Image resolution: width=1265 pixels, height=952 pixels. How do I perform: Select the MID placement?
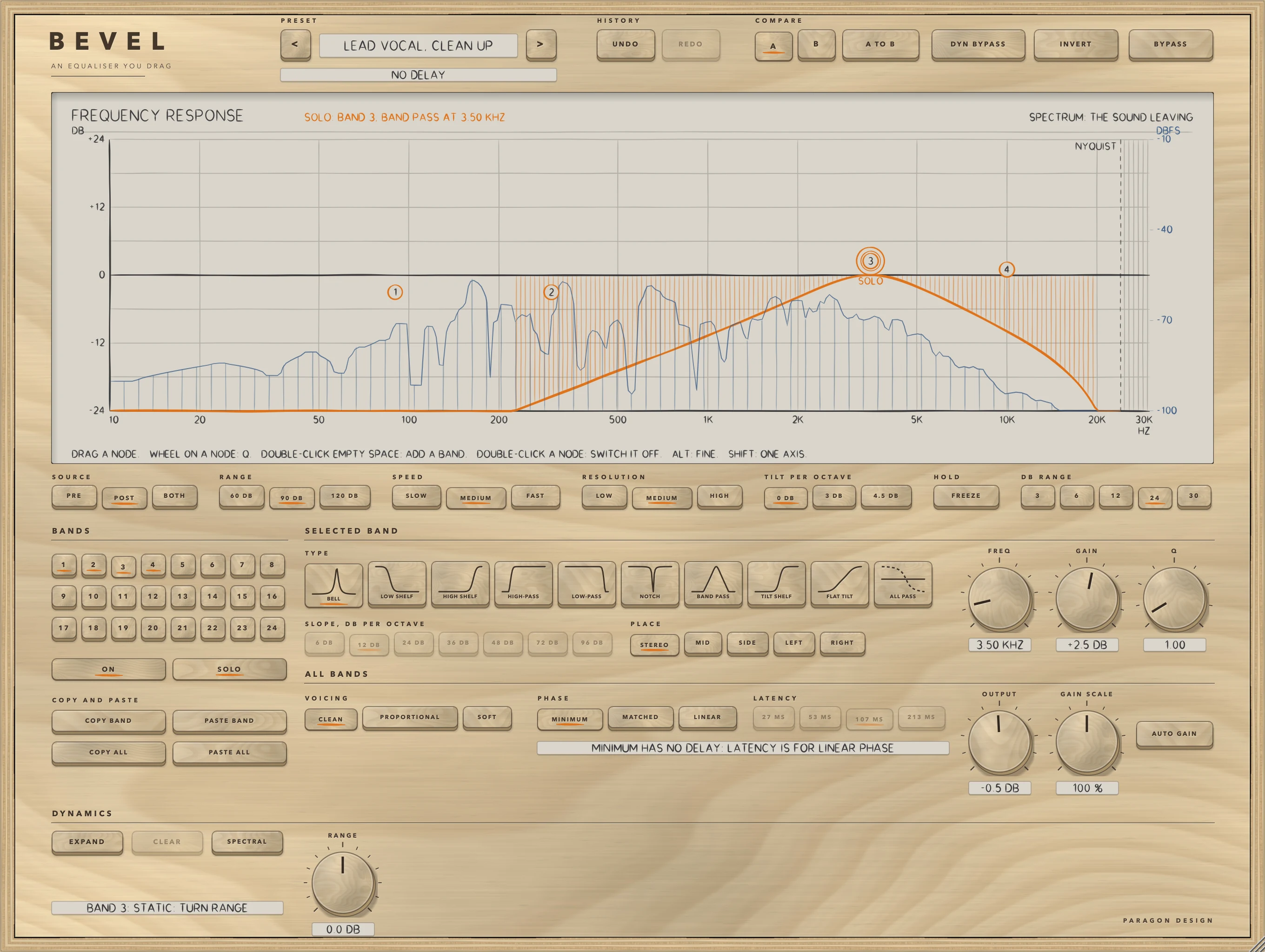703,643
